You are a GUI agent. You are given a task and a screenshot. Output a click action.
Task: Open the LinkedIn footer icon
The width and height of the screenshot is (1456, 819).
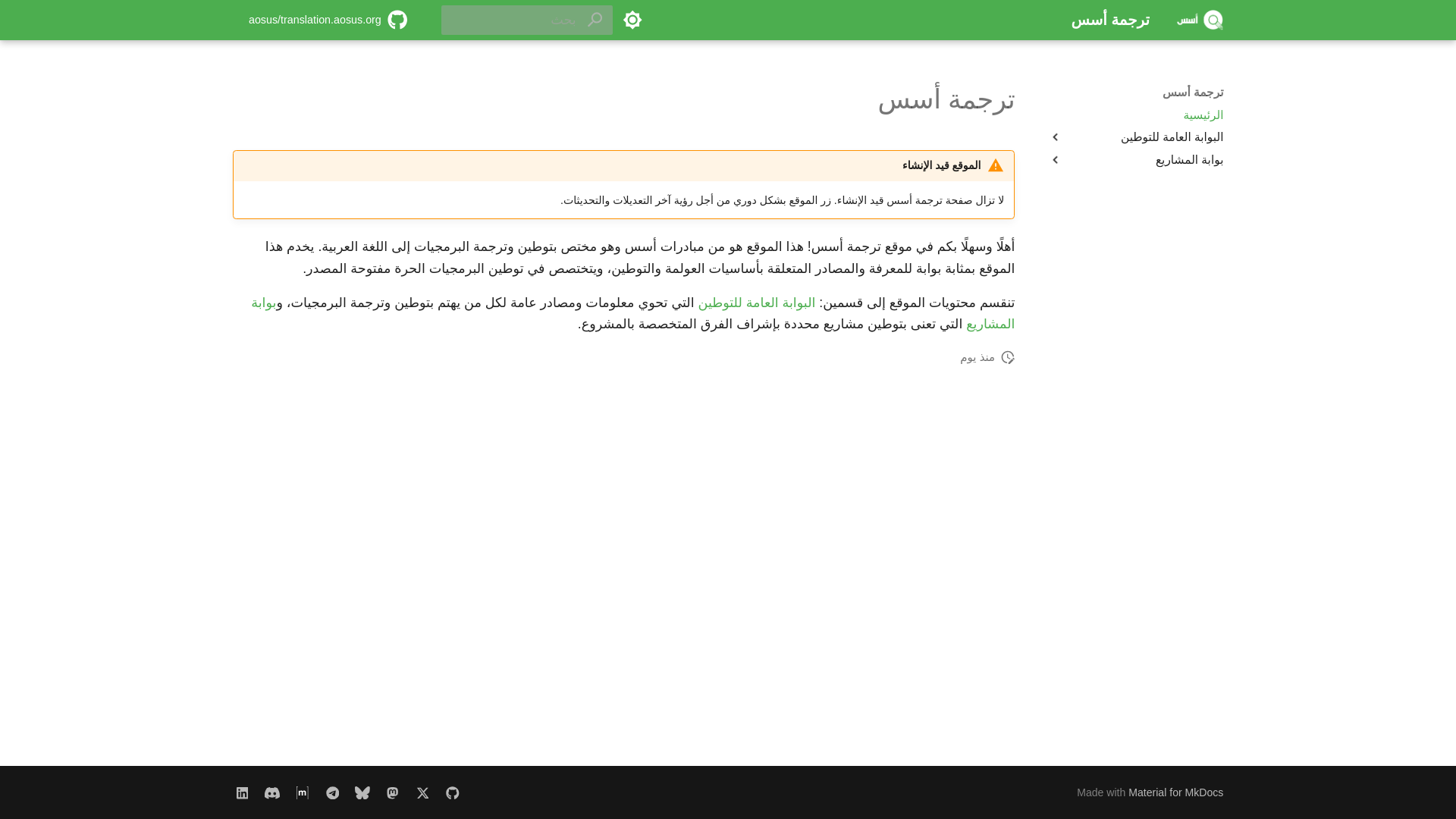(x=242, y=792)
